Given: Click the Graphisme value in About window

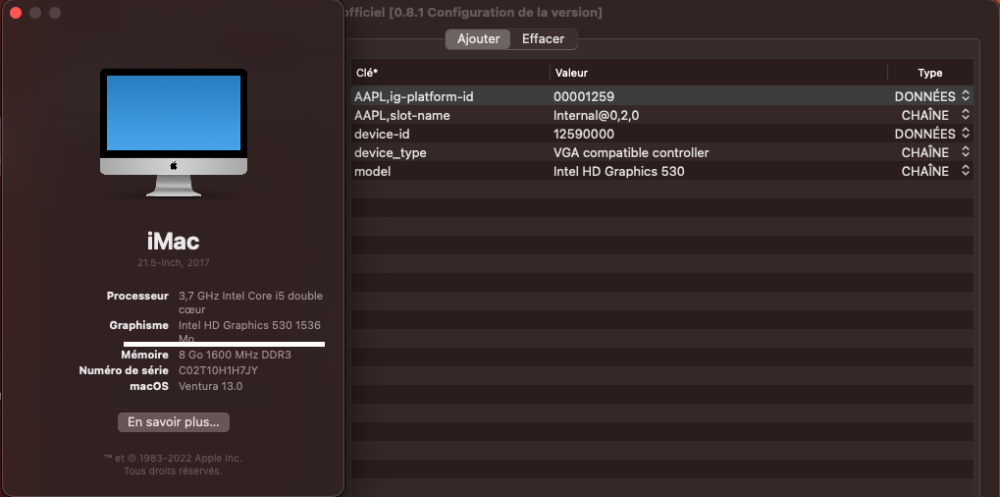Looking at the screenshot, I should point(249,331).
